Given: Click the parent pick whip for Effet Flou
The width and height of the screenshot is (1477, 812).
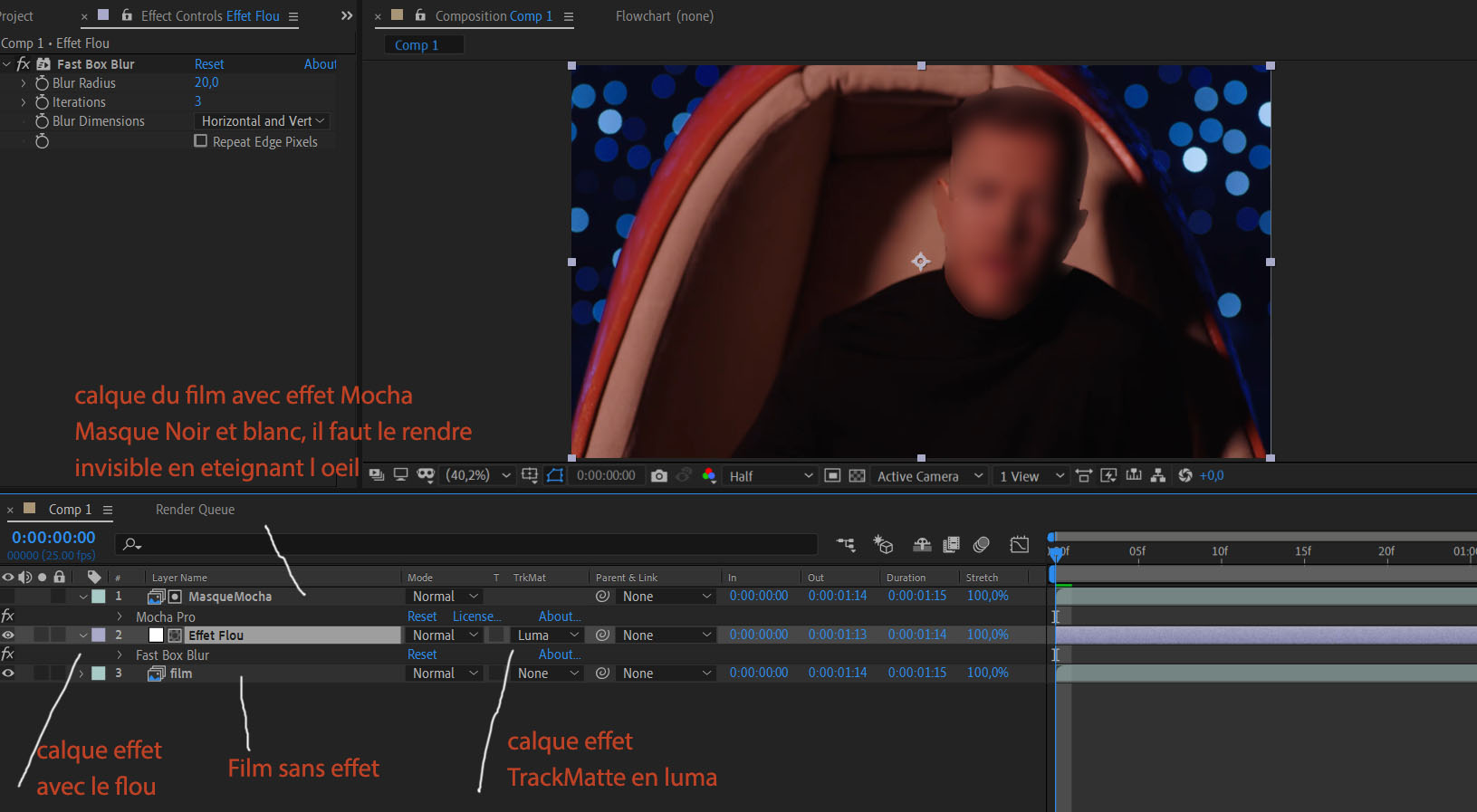Looking at the screenshot, I should click(602, 635).
